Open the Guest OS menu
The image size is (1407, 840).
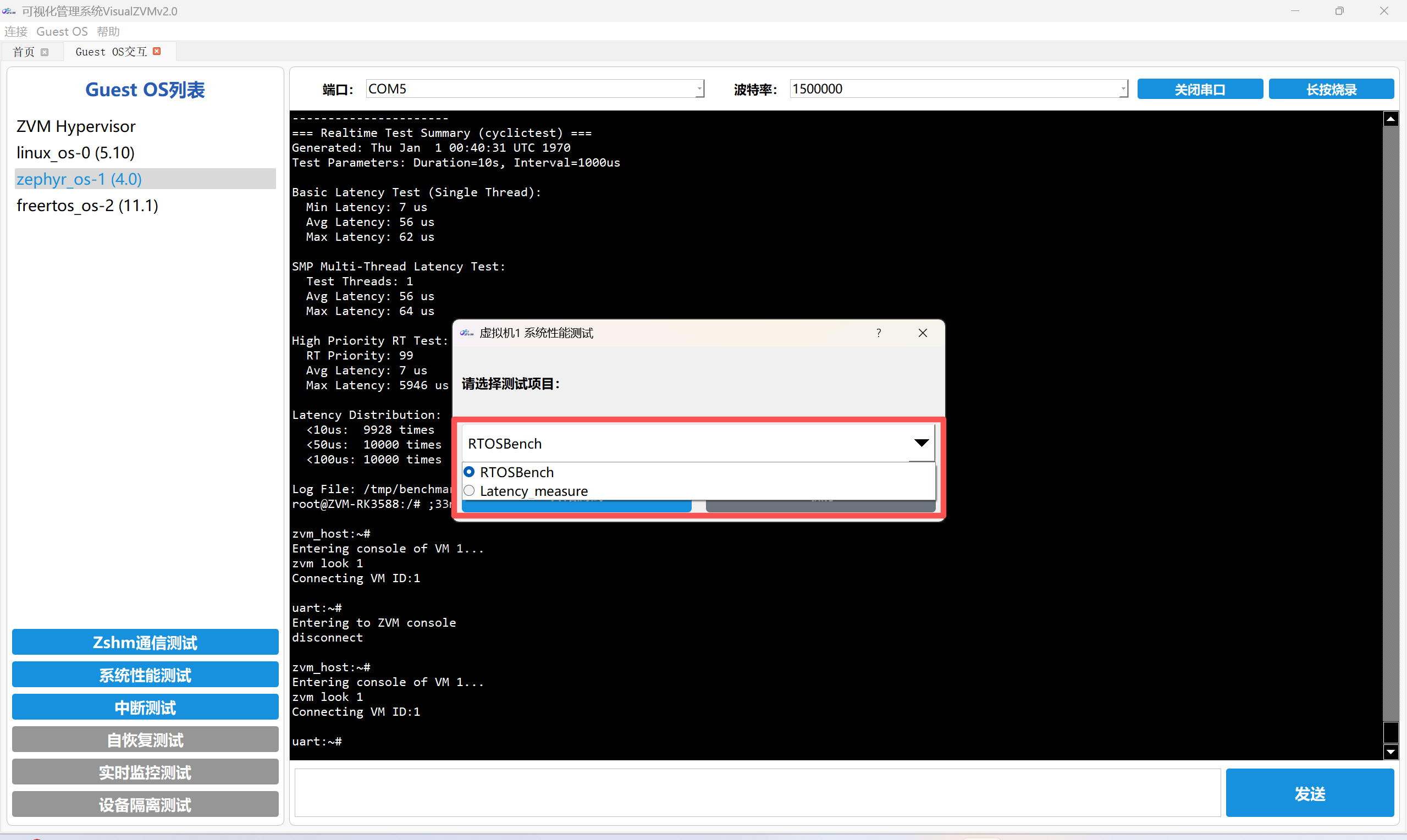(x=62, y=32)
